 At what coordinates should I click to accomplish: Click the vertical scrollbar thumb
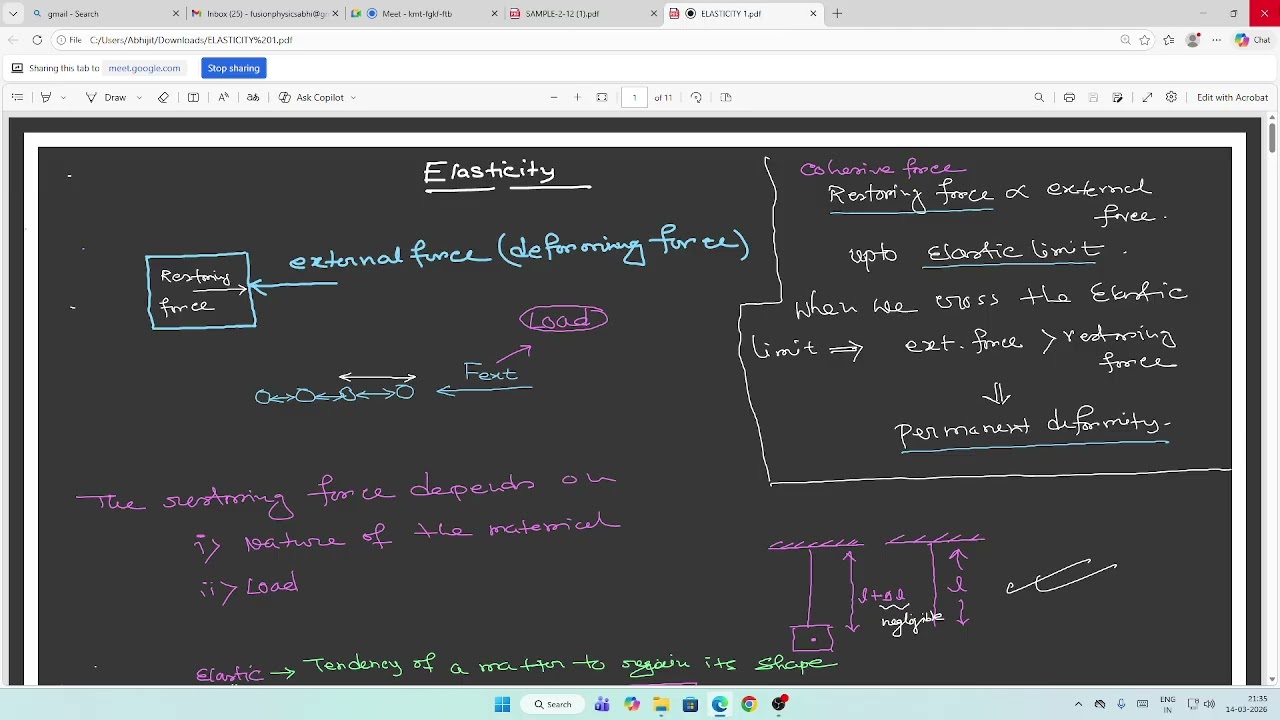[1271, 137]
